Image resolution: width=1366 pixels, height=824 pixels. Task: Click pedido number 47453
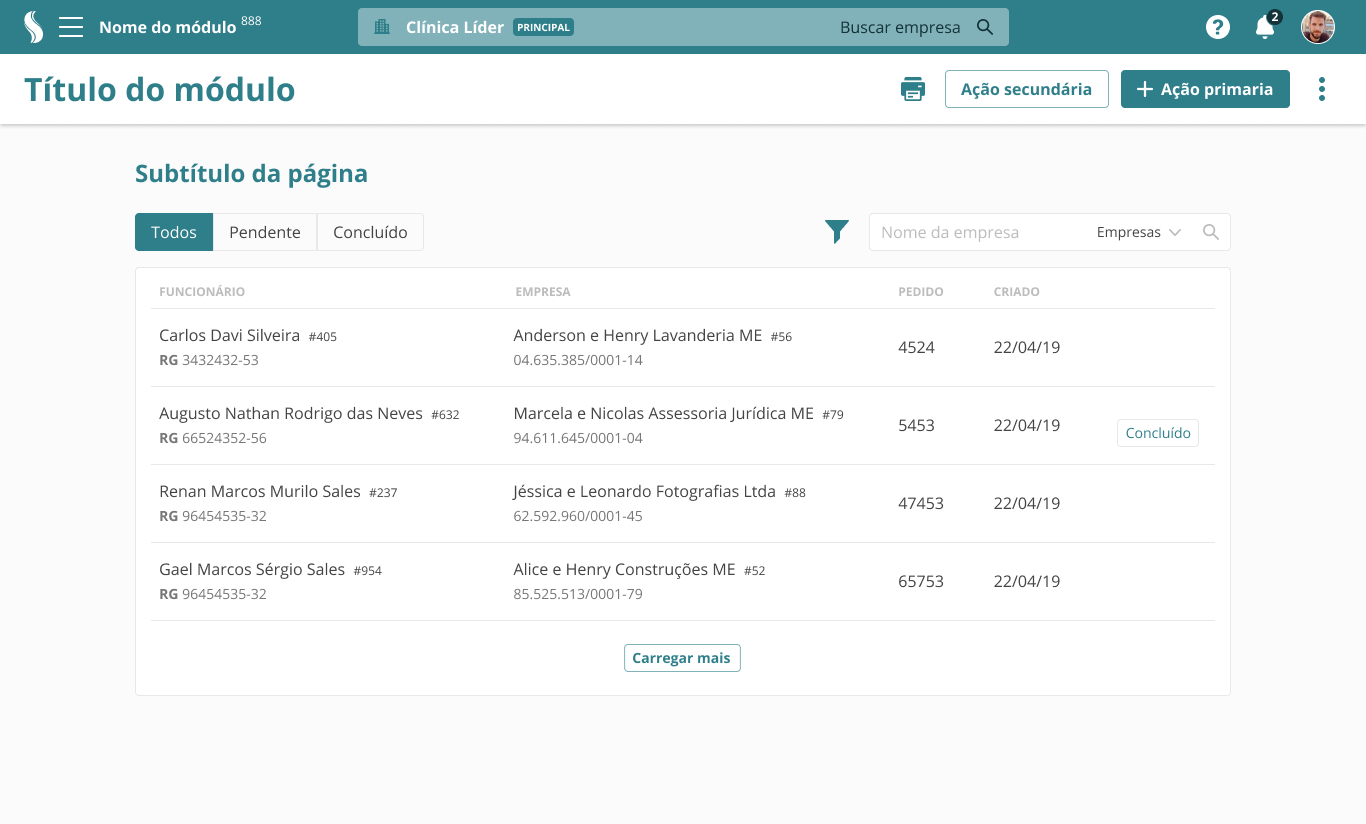(921, 504)
